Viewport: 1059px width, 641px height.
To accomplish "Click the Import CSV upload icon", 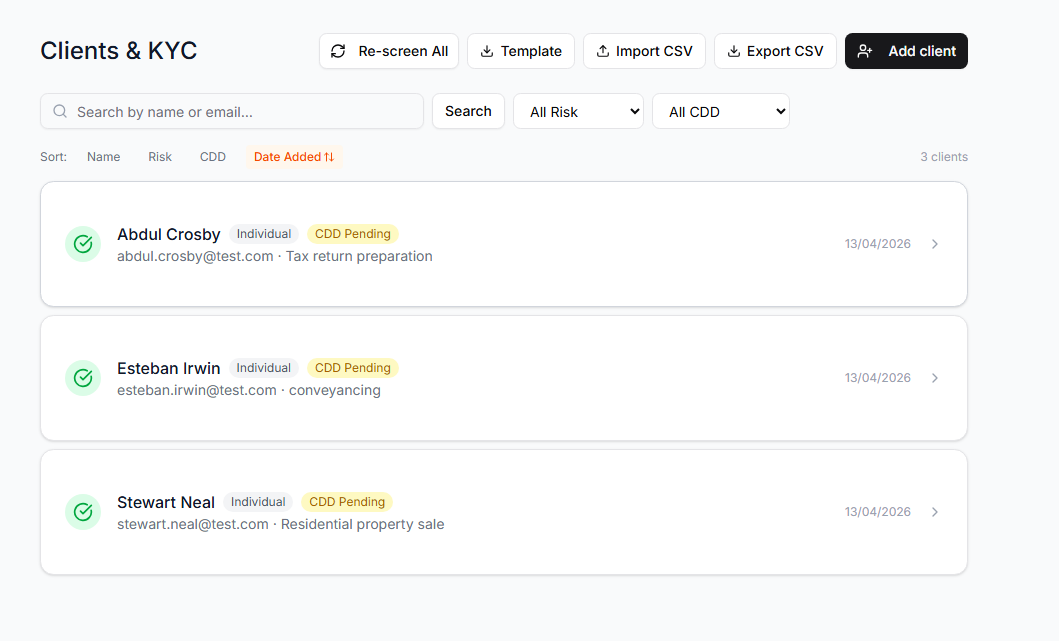I will point(603,51).
